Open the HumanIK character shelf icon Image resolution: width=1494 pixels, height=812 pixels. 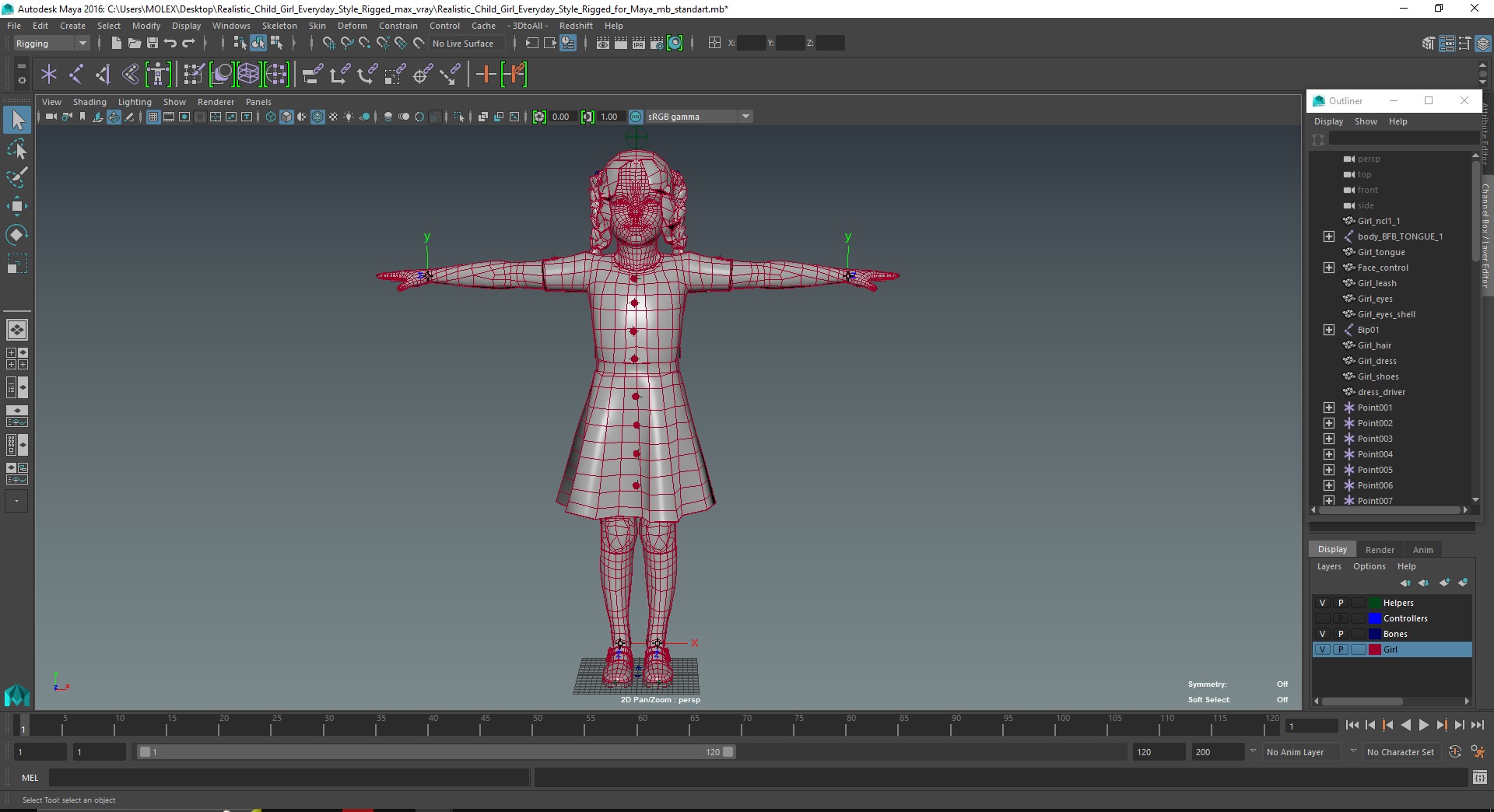(158, 75)
